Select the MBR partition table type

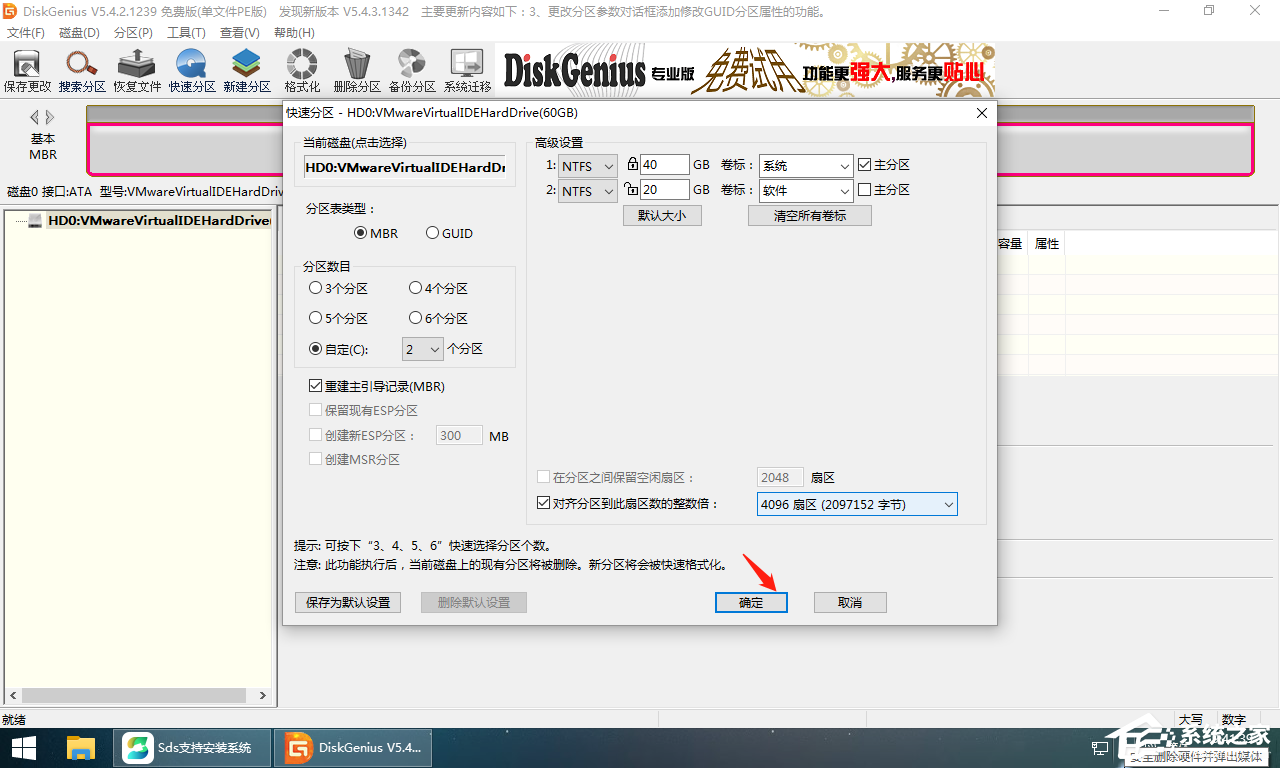click(376, 233)
